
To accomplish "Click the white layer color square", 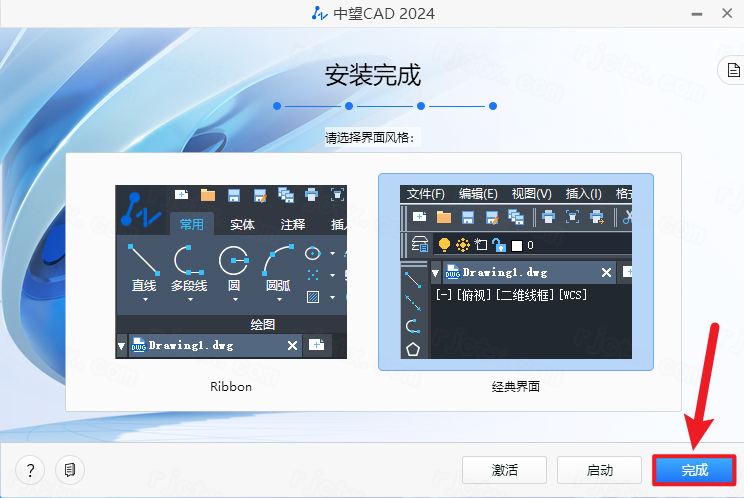I will pos(516,245).
